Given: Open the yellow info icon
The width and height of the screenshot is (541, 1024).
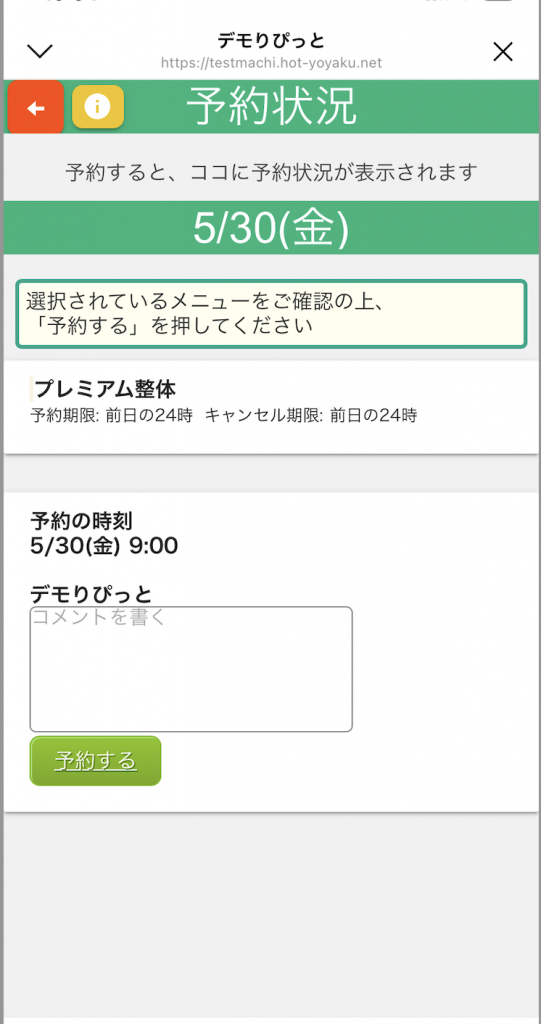Looking at the screenshot, I should pyautogui.click(x=98, y=106).
